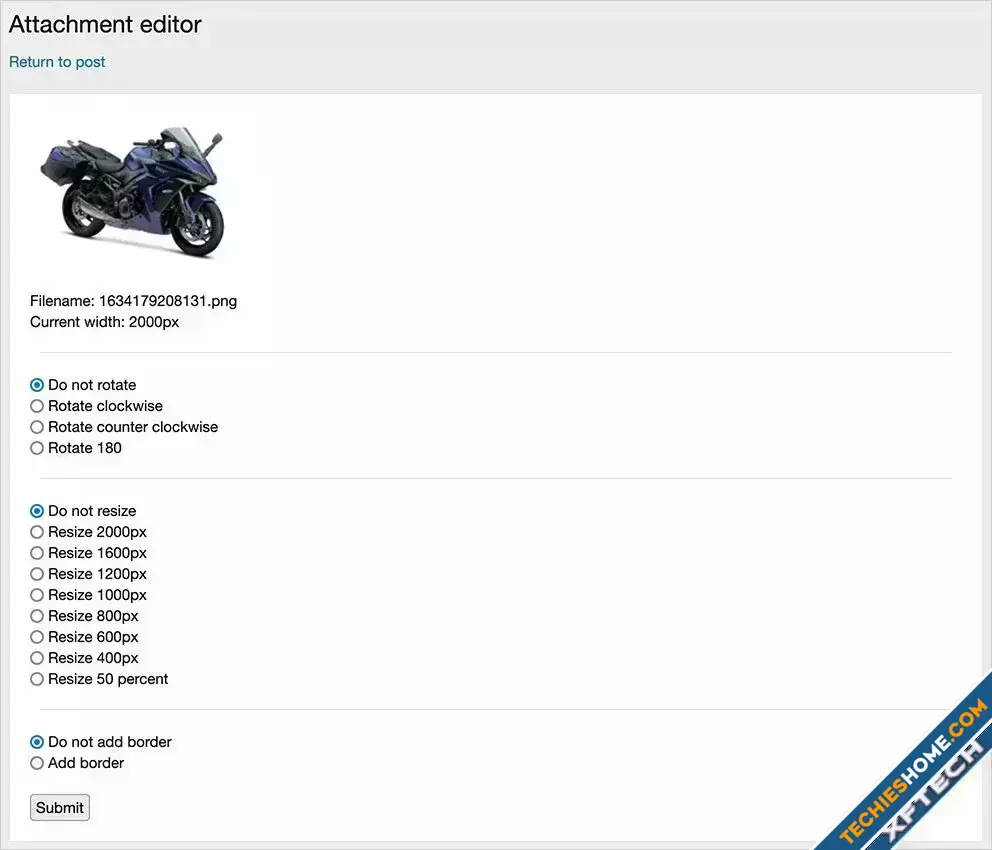
Task: Click the Submit button
Action: 60,808
